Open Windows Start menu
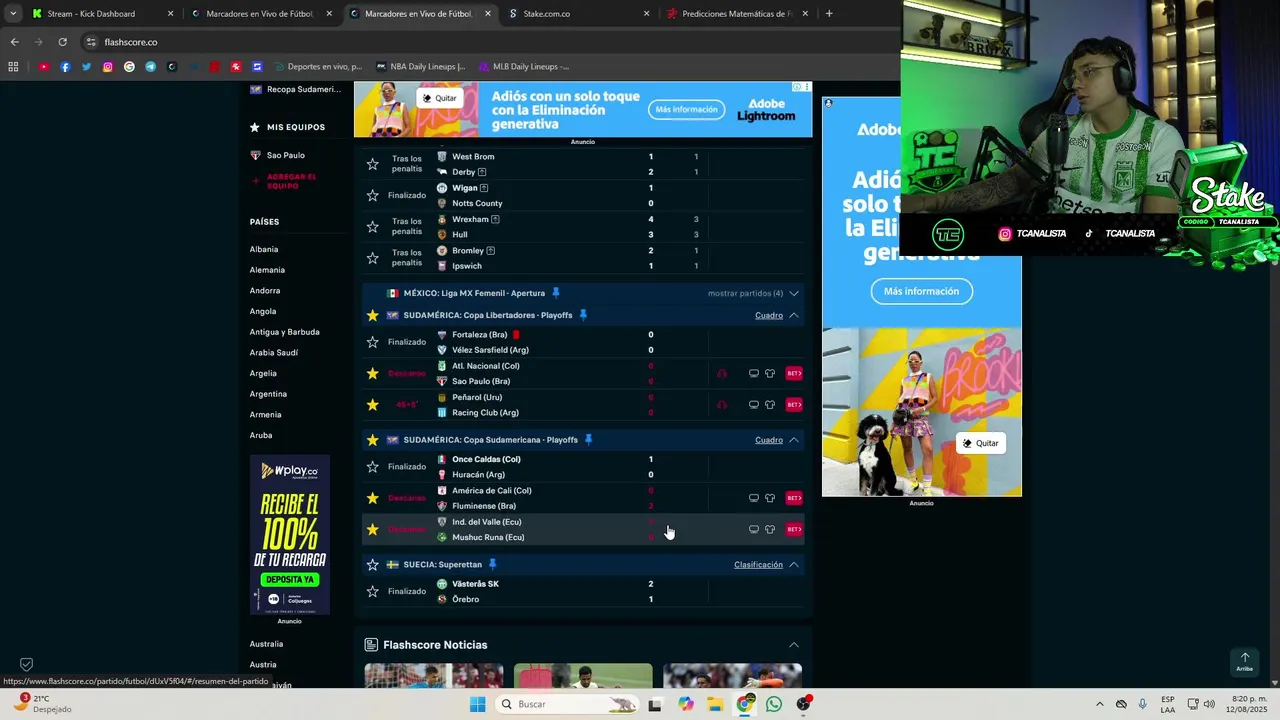 click(x=477, y=704)
